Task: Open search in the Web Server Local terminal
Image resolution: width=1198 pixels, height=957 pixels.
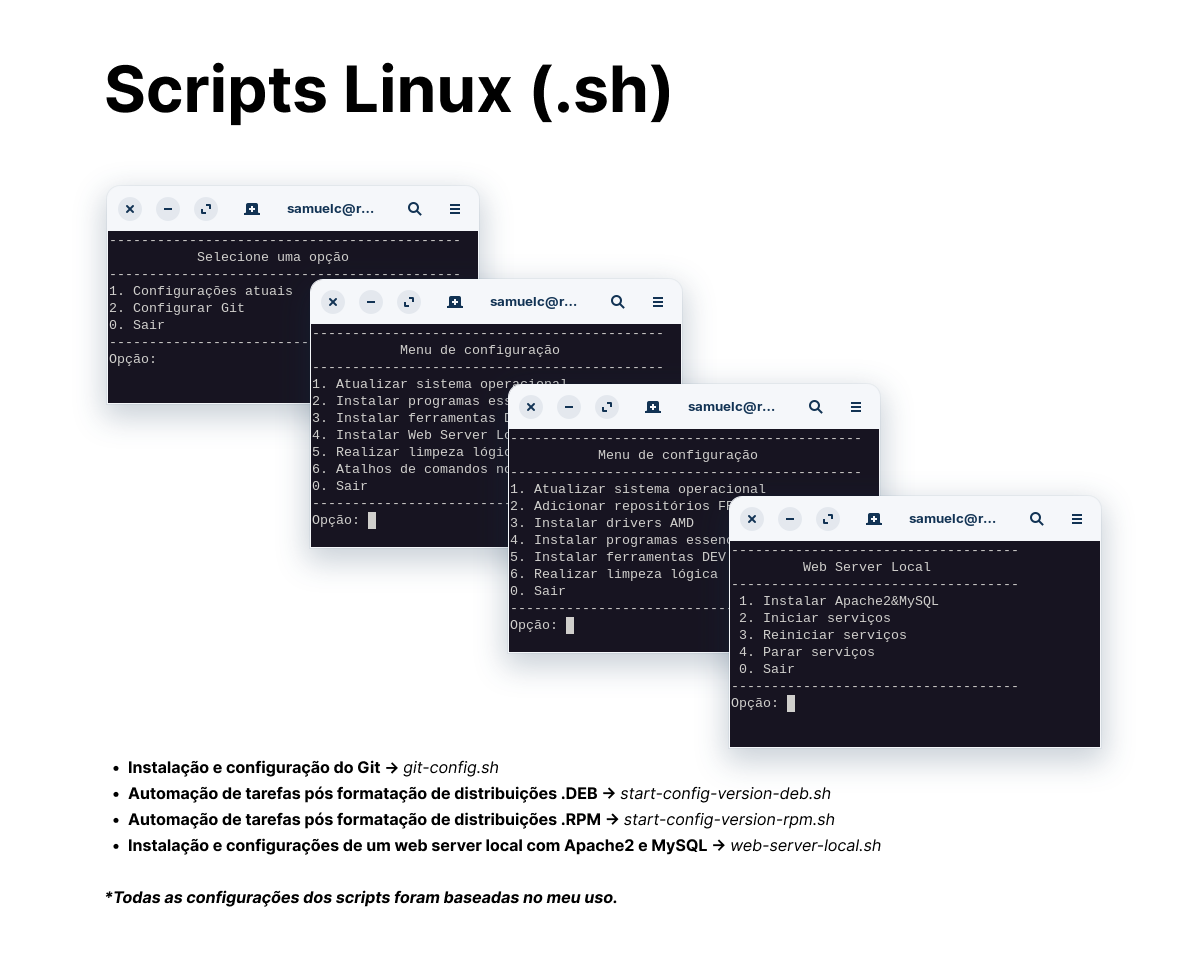Action: click(1036, 519)
